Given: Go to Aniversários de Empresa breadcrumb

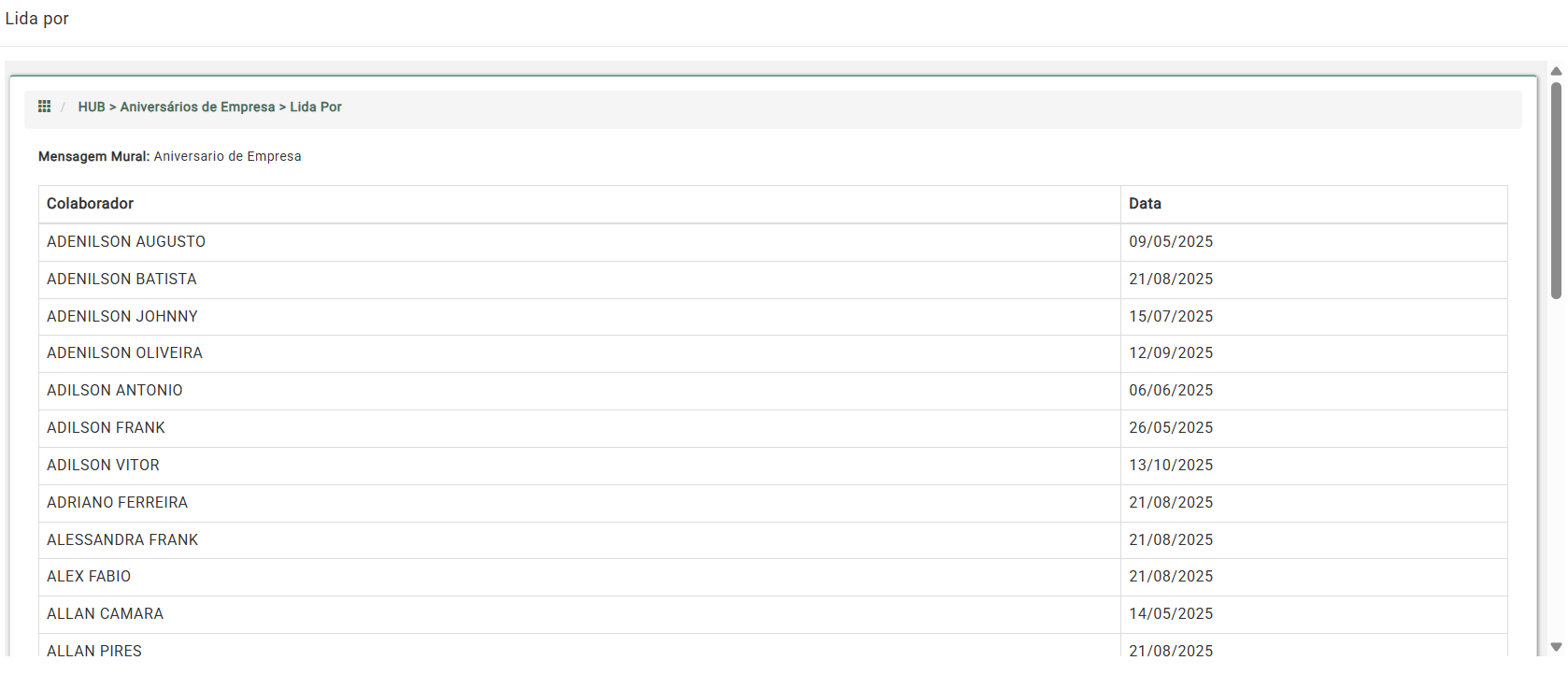Looking at the screenshot, I should [197, 108].
